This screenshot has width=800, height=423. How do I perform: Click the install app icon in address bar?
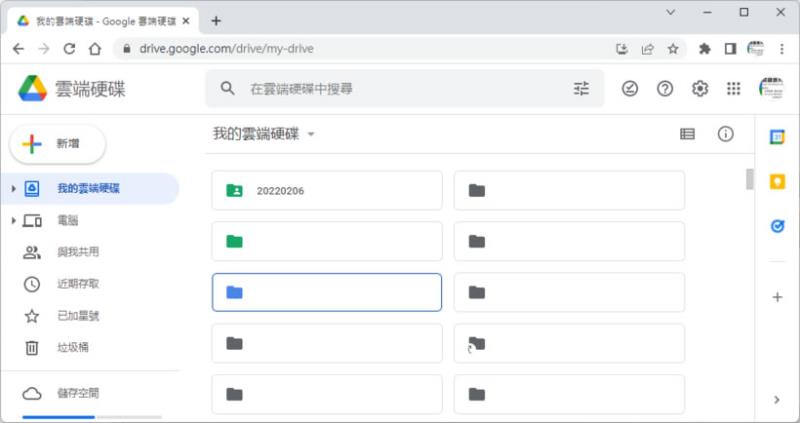[x=622, y=49]
